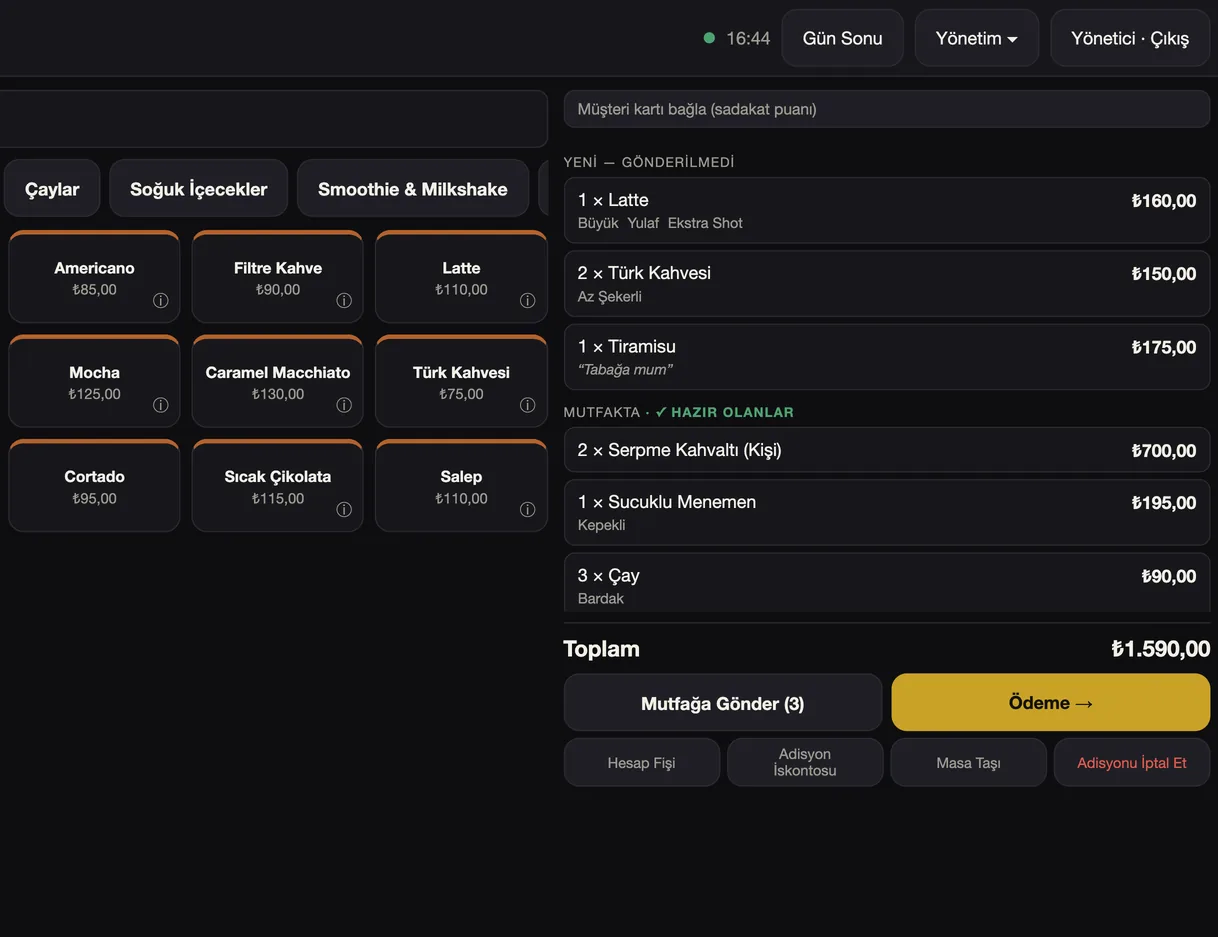
Task: Add Mocha to the order
Action: 94,382
